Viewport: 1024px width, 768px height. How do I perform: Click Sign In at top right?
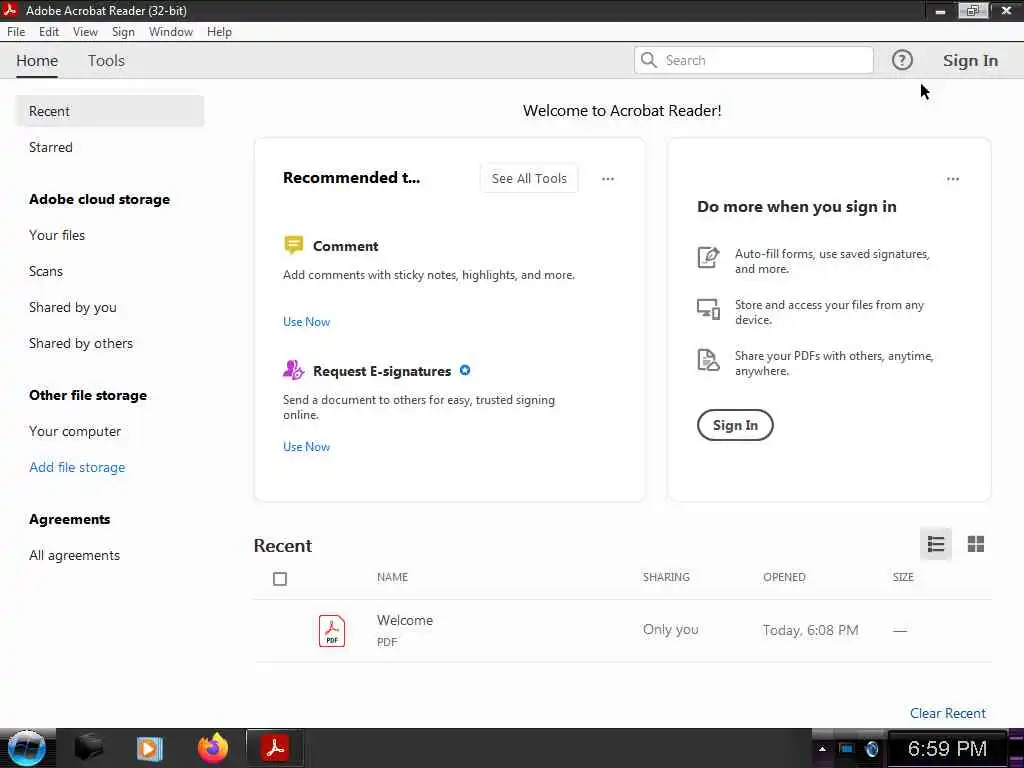tap(970, 60)
